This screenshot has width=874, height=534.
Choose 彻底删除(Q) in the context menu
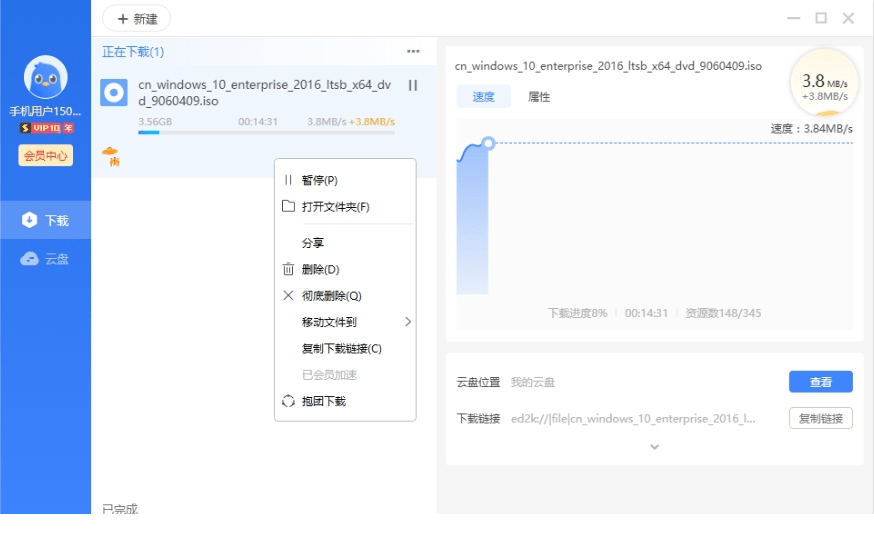(x=345, y=295)
